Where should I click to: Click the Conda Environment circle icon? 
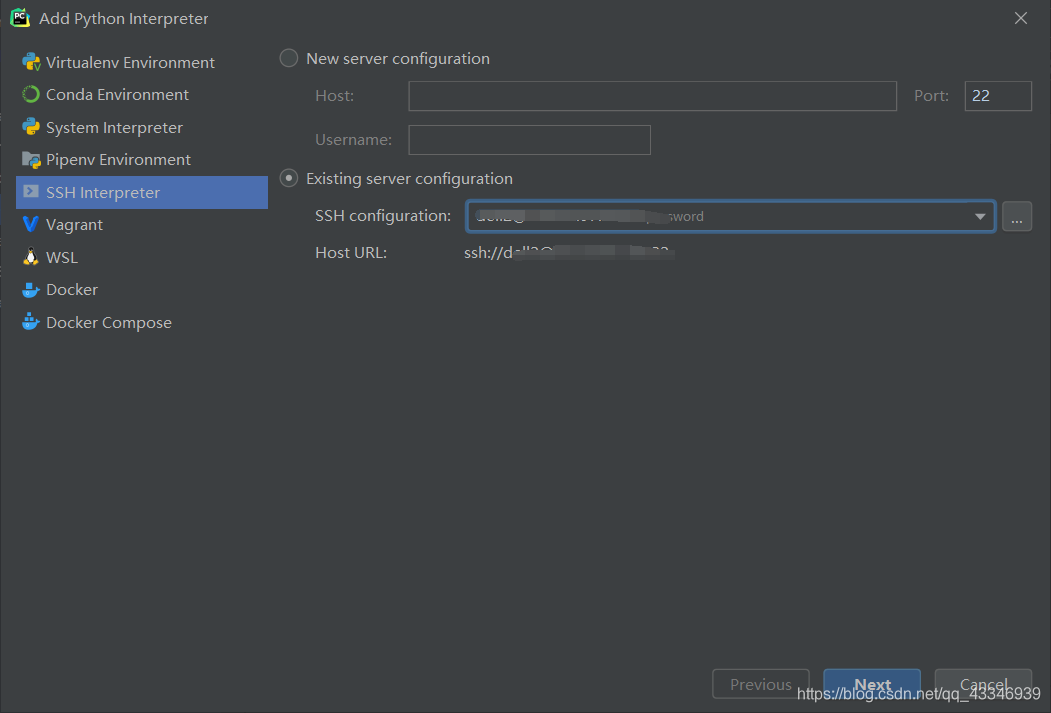(31, 94)
